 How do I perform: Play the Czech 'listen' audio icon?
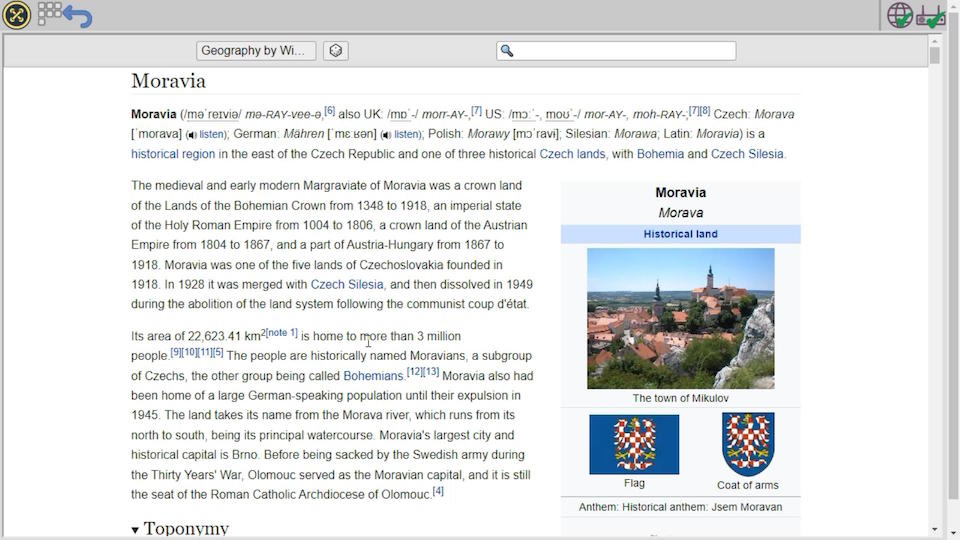click(192, 135)
